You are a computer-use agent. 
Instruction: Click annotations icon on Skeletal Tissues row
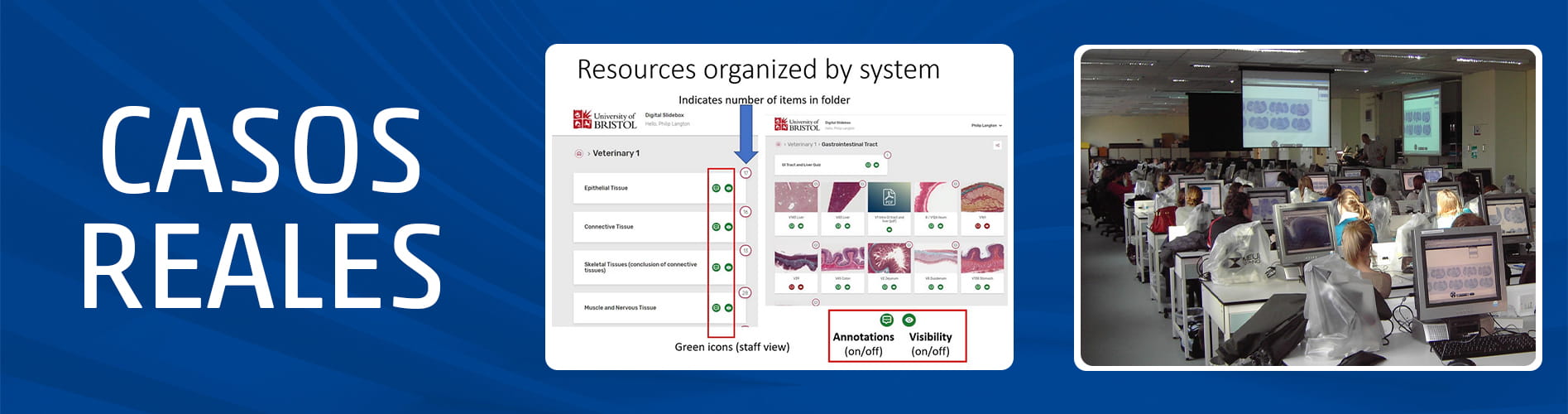pos(716,267)
